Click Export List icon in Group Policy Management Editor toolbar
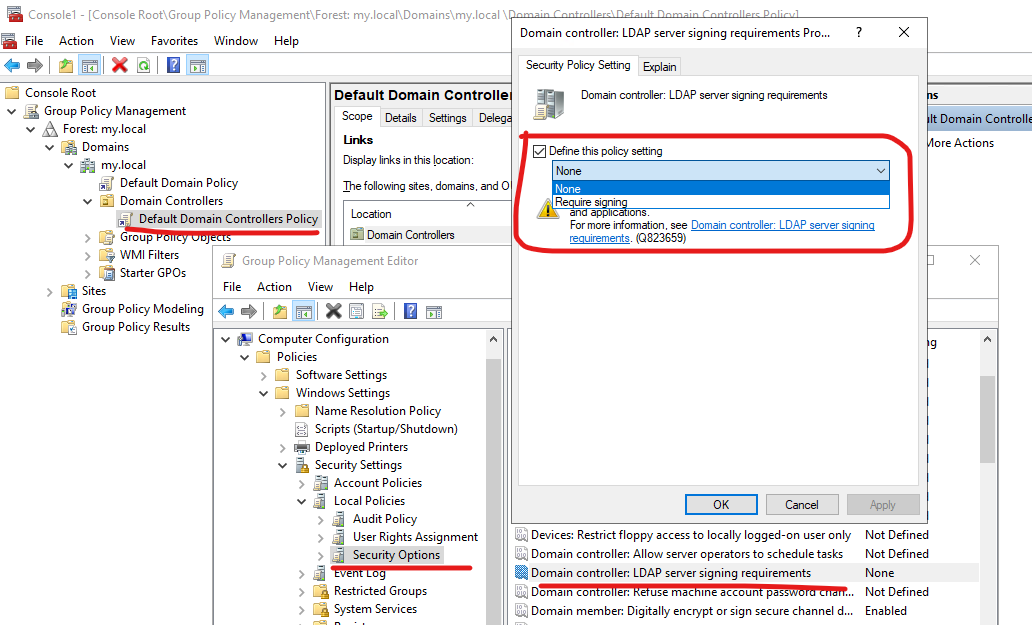 click(x=379, y=311)
